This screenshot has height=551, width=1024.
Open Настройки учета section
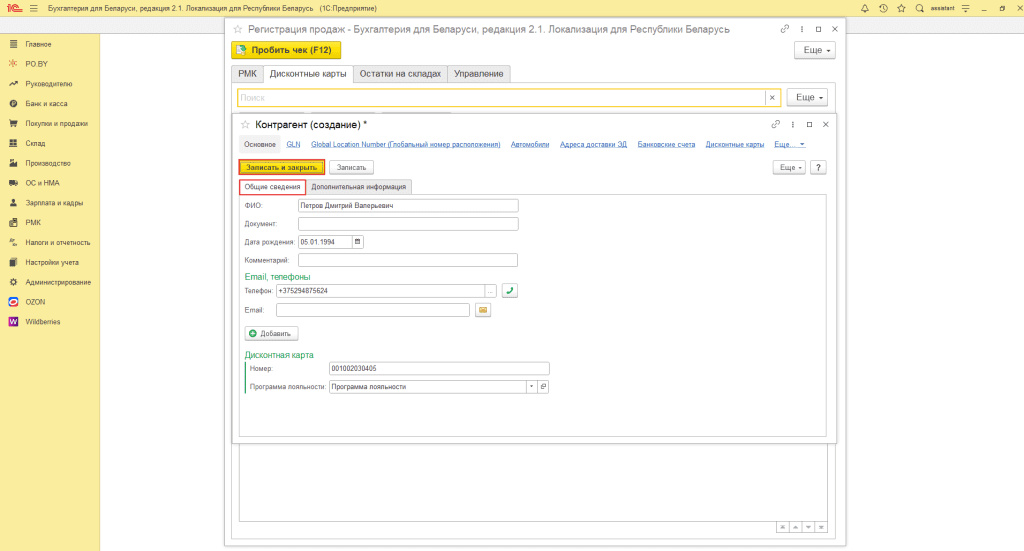pyautogui.click(x=50, y=262)
